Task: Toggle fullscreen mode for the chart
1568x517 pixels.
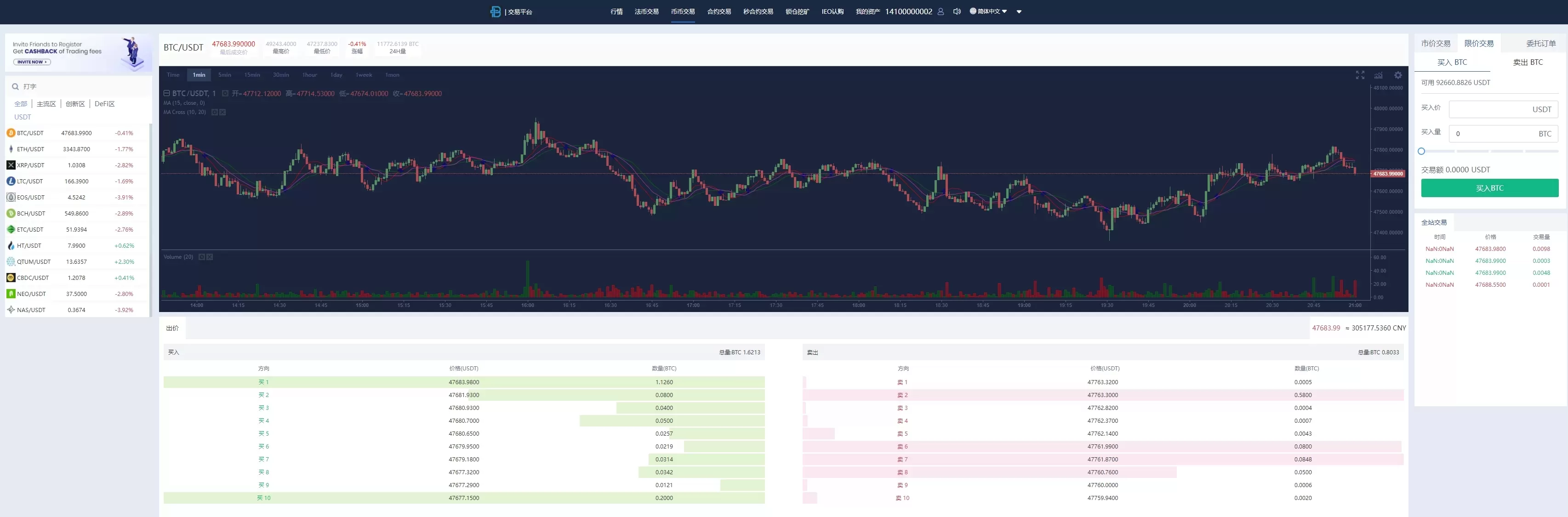Action: click(x=1360, y=75)
